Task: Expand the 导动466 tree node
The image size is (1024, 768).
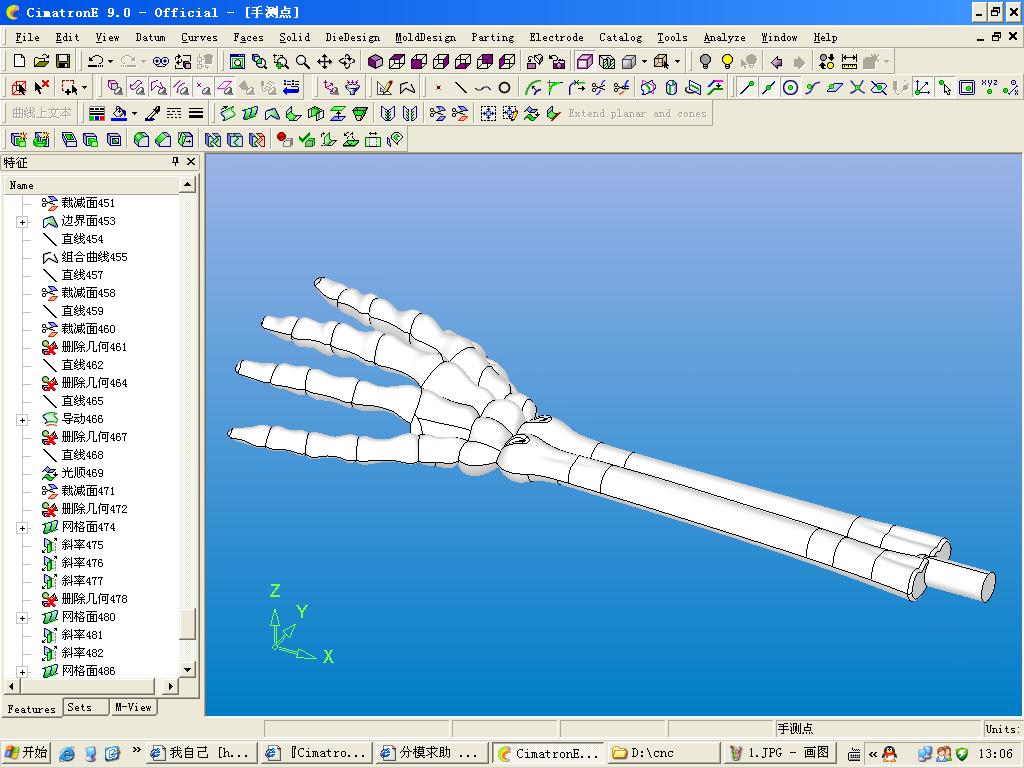Action: coord(22,420)
